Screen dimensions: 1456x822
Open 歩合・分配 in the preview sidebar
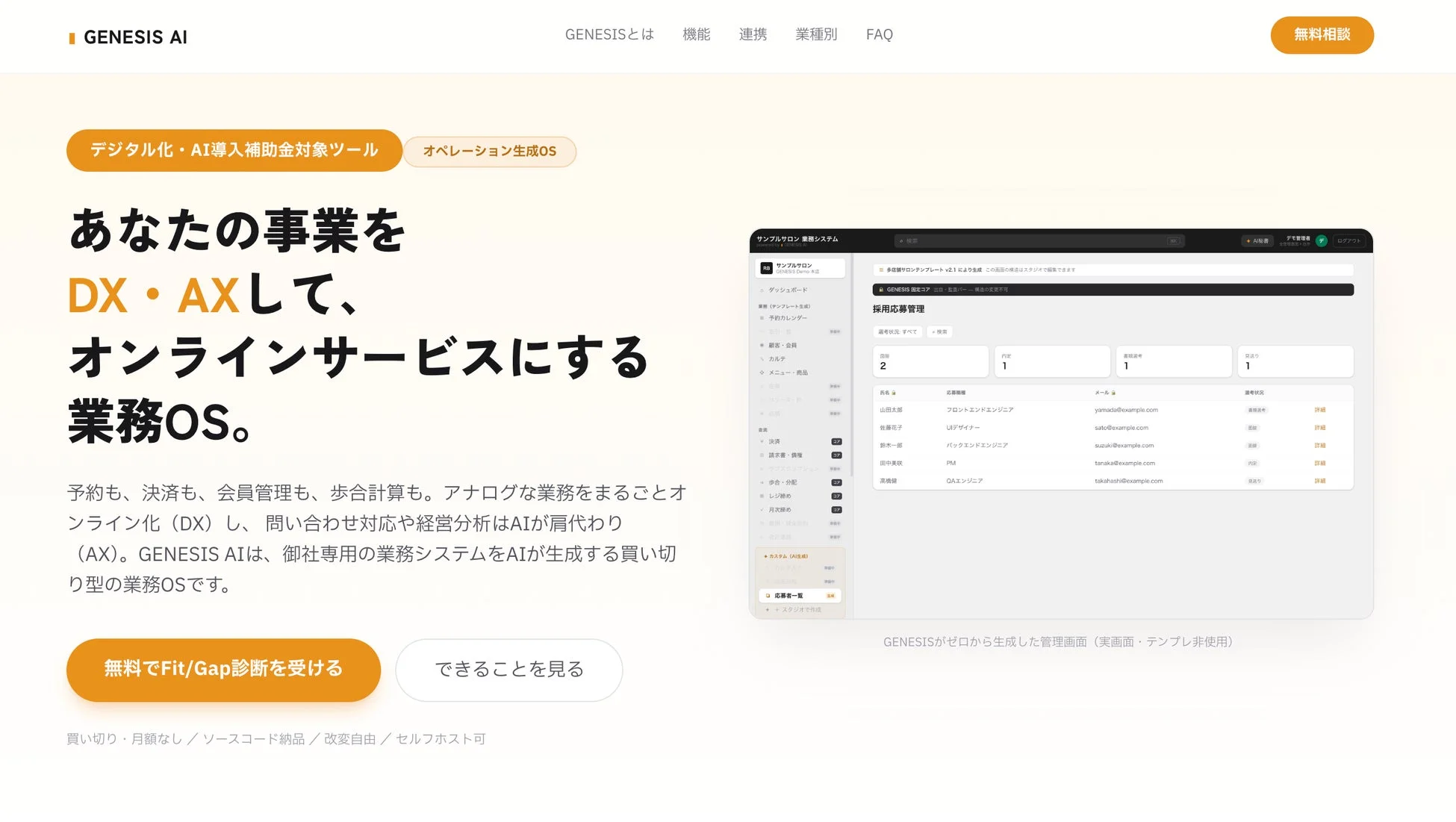click(800, 482)
